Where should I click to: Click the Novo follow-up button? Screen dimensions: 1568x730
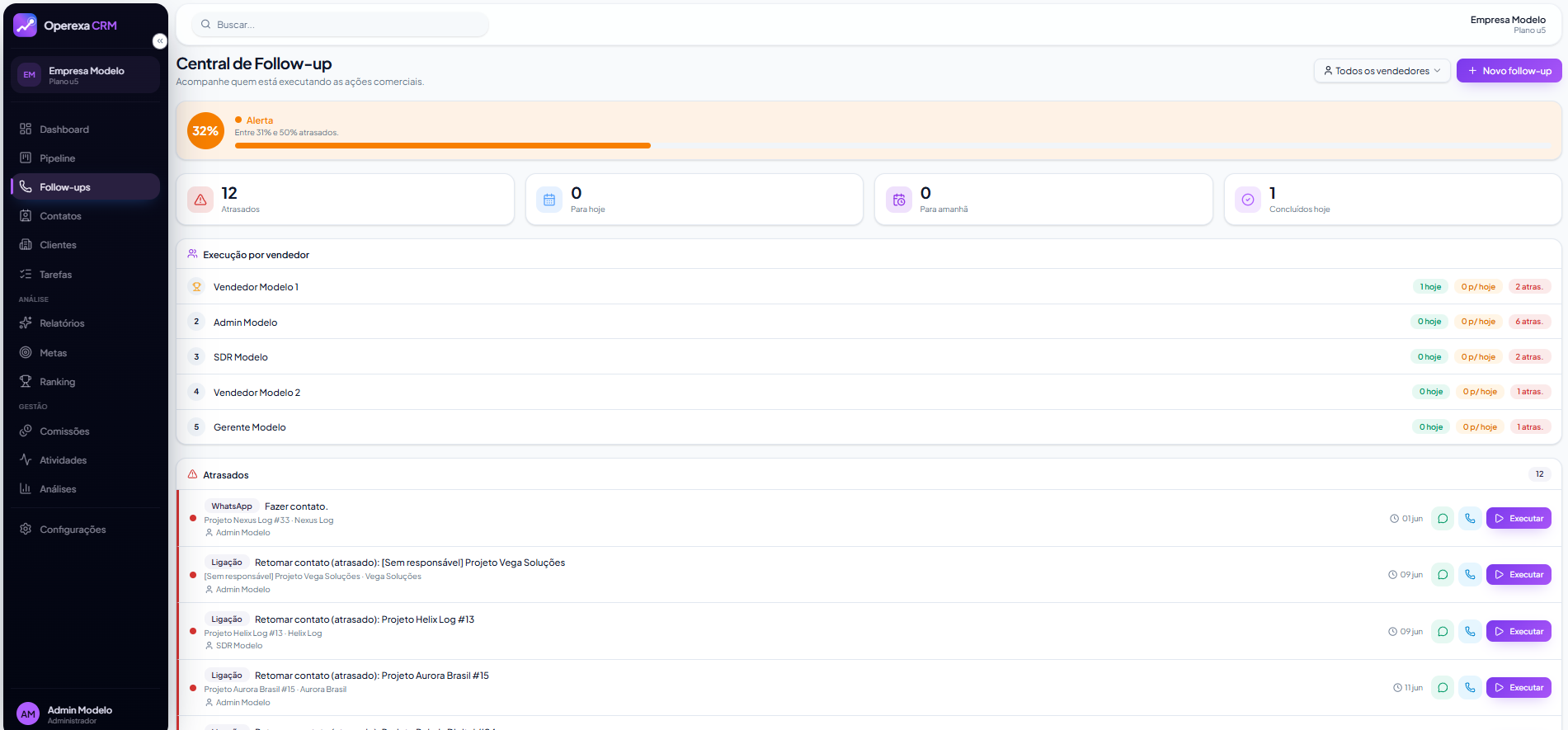(1509, 71)
